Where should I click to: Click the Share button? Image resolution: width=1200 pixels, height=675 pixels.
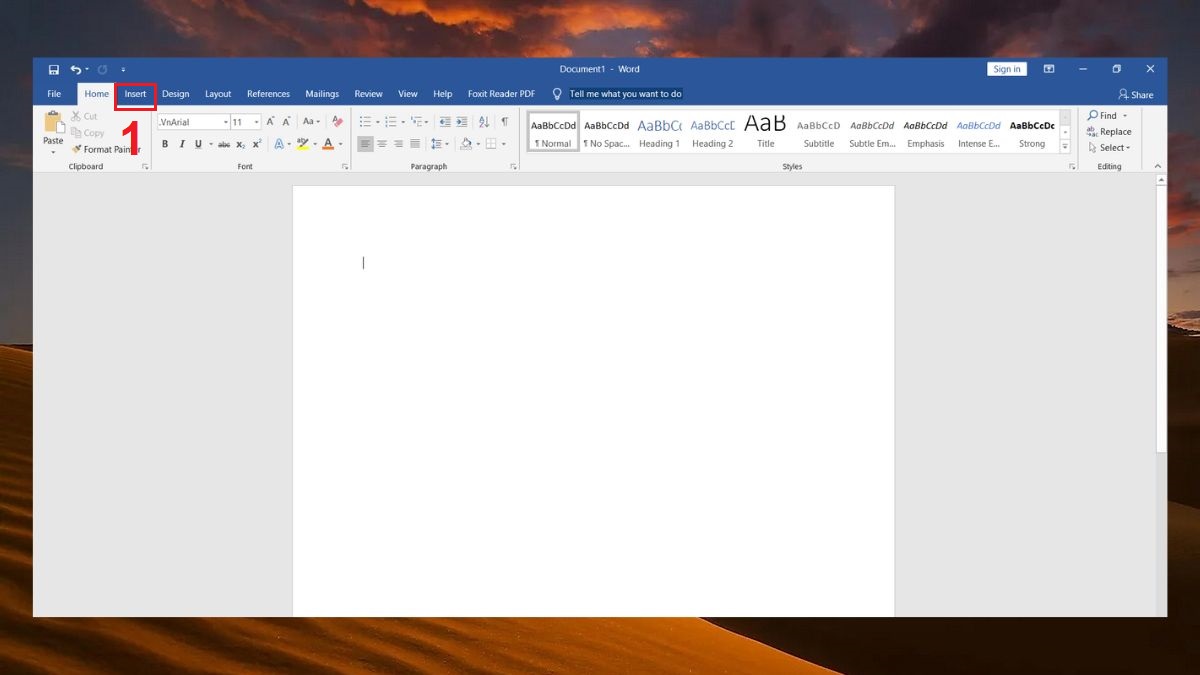(1136, 95)
